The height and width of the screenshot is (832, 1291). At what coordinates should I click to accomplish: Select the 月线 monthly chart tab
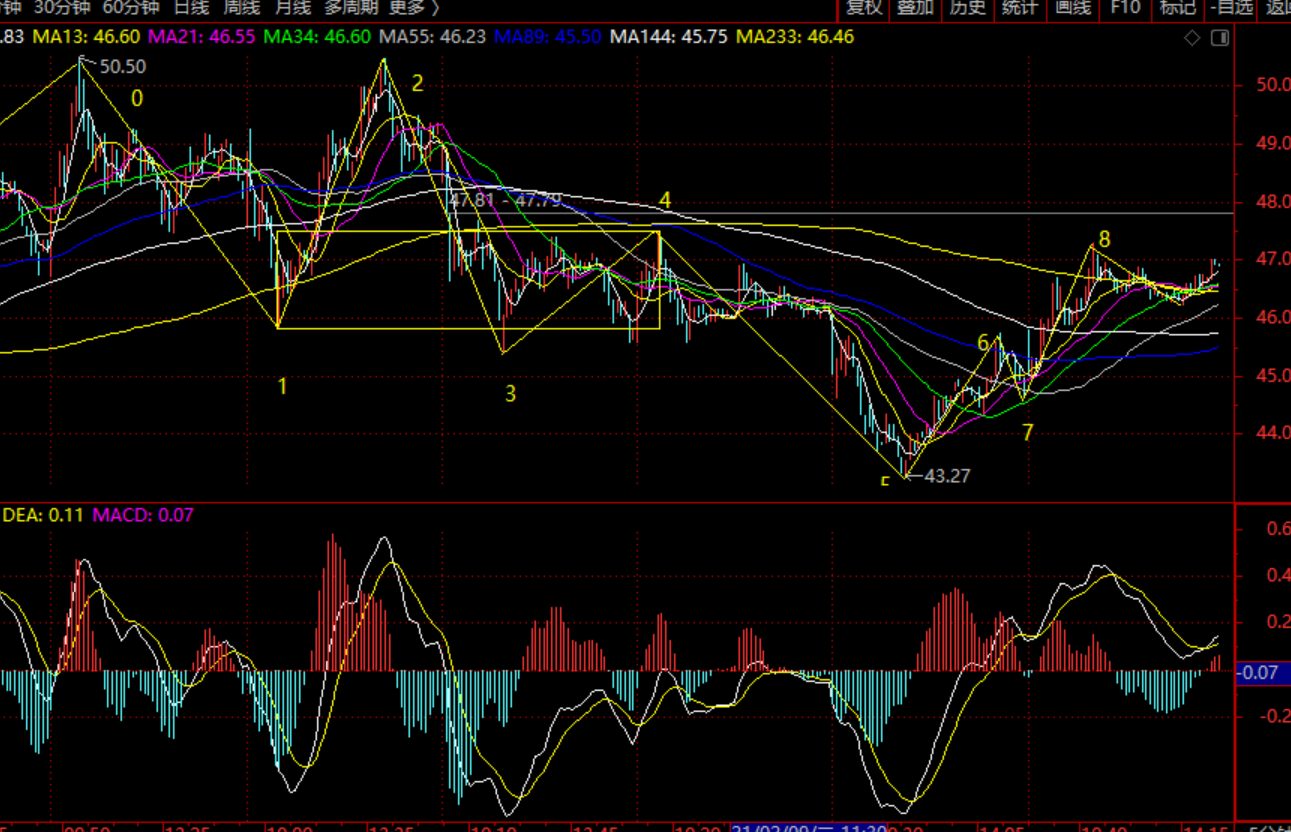[x=293, y=8]
